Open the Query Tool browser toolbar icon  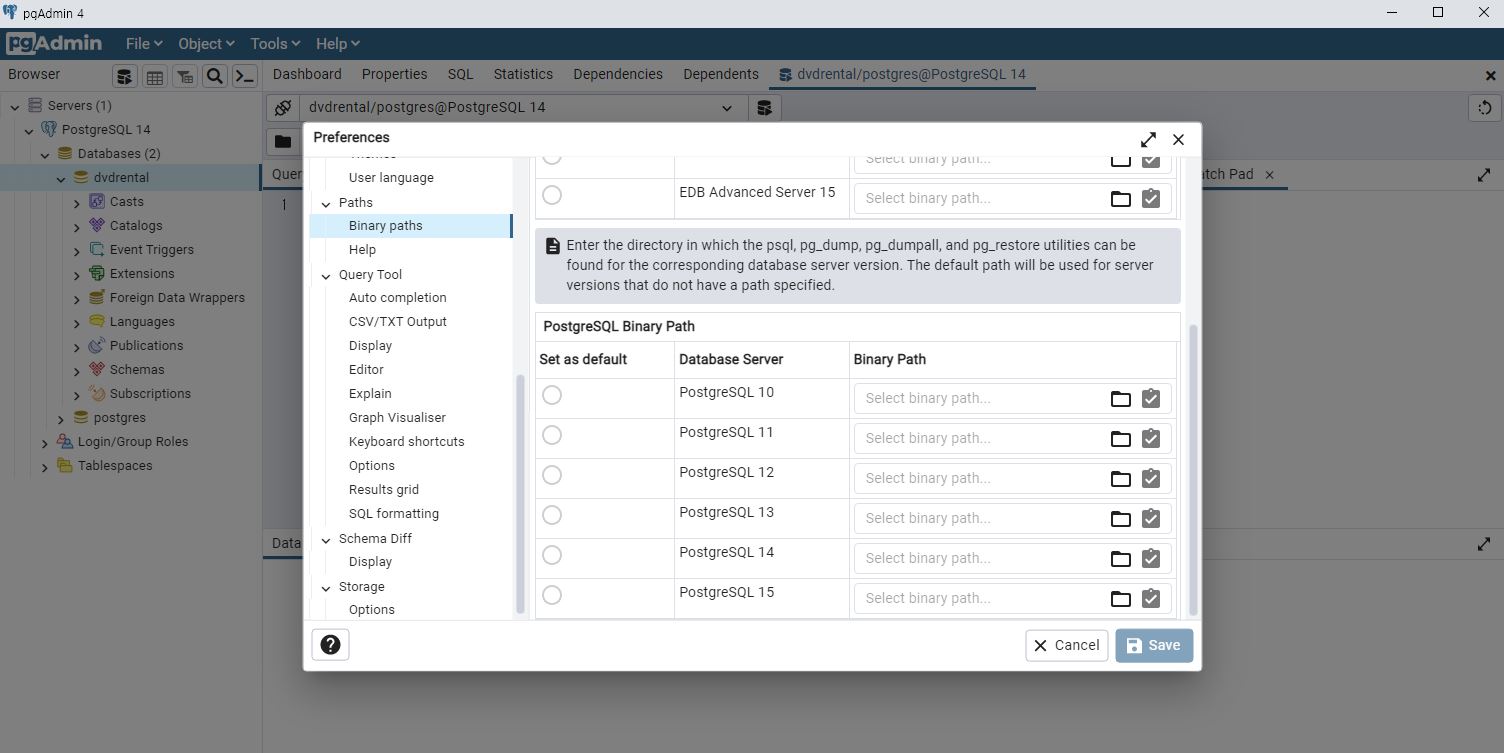(124, 76)
